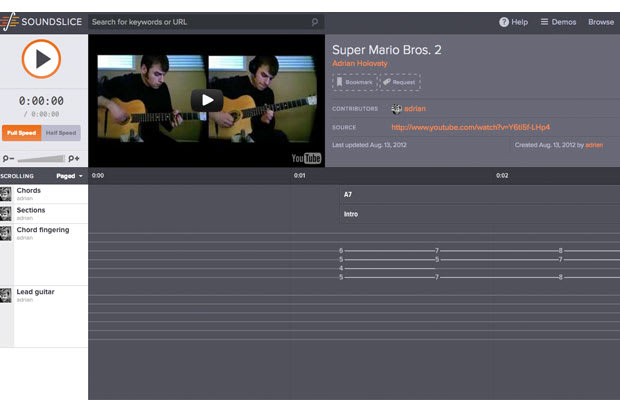Open the 'Created by adrian' link
The image size is (620, 400).
click(594, 145)
